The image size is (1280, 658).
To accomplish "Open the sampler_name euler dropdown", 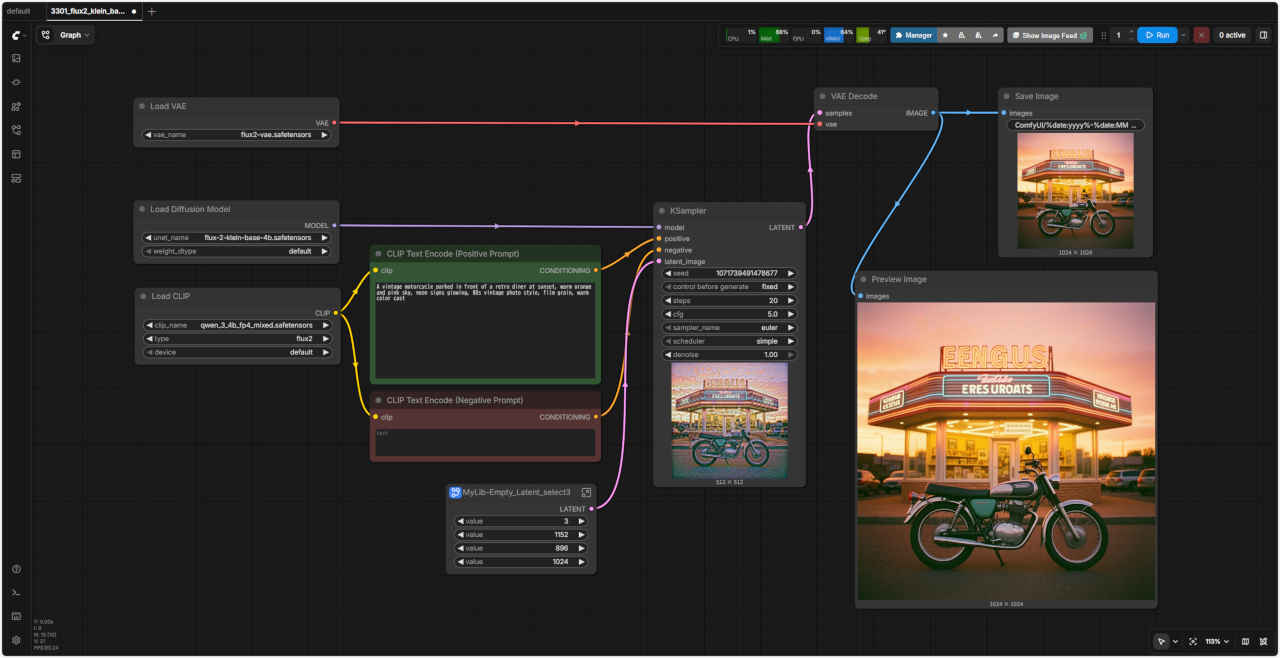I will pyautogui.click(x=728, y=327).
